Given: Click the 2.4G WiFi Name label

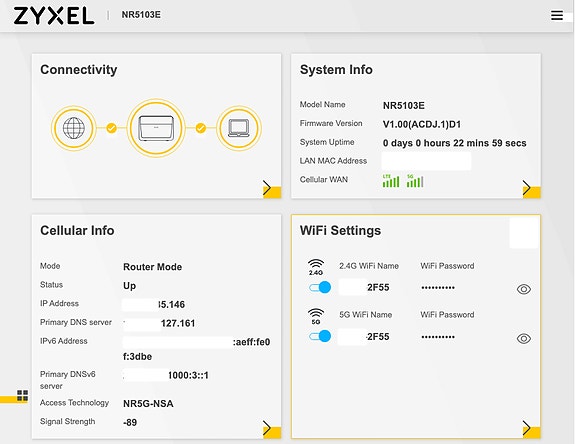Looking at the screenshot, I should coord(369,266).
